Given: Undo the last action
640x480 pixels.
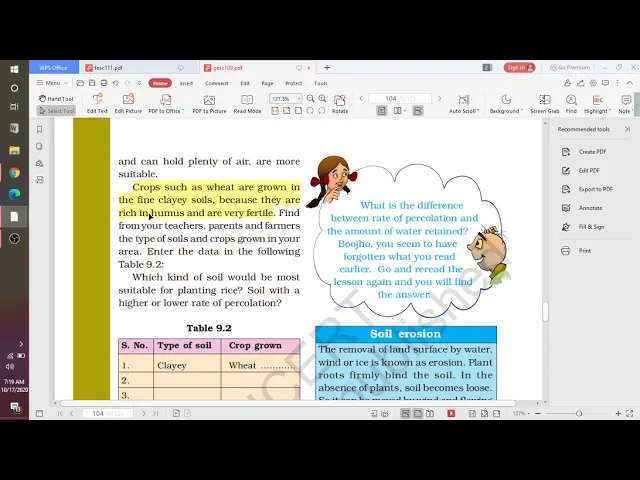Looking at the screenshot, I should click(116, 83).
